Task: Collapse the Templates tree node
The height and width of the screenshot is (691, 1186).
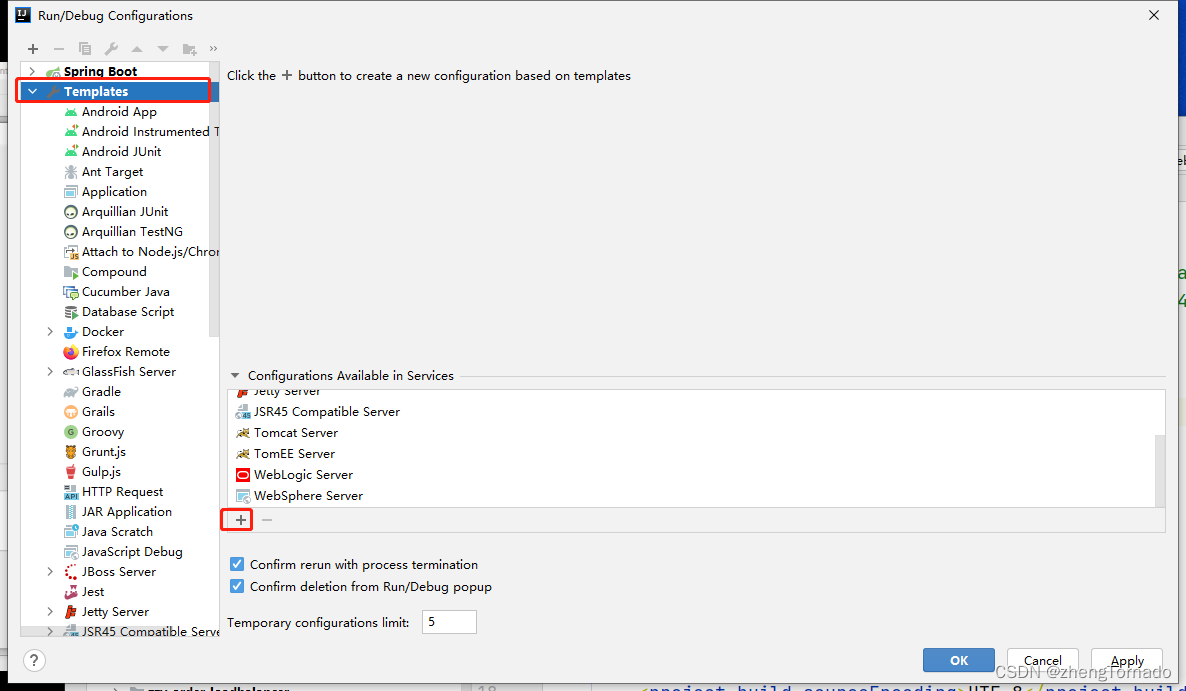Action: [x=33, y=92]
